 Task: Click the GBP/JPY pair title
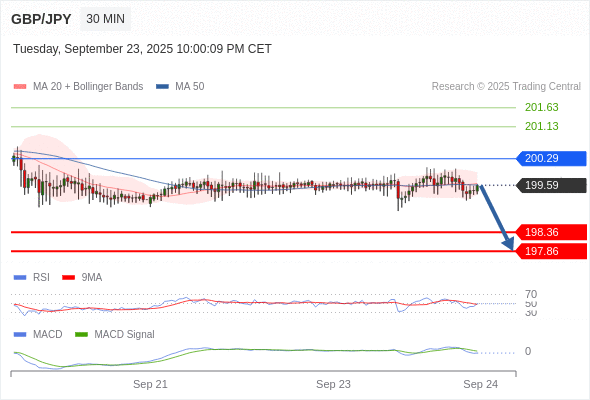coord(41,19)
